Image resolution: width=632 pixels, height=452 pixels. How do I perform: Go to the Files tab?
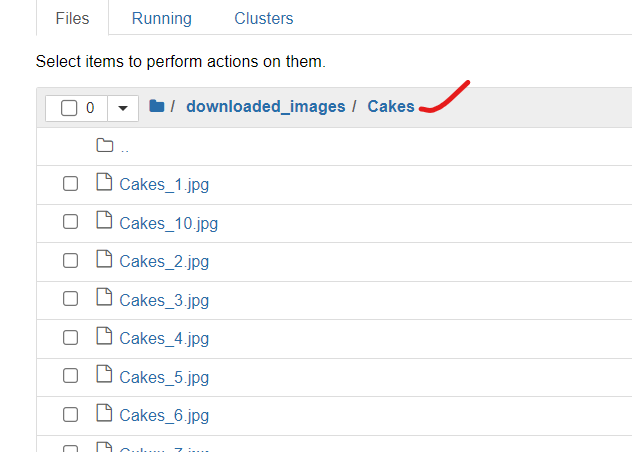(x=72, y=18)
